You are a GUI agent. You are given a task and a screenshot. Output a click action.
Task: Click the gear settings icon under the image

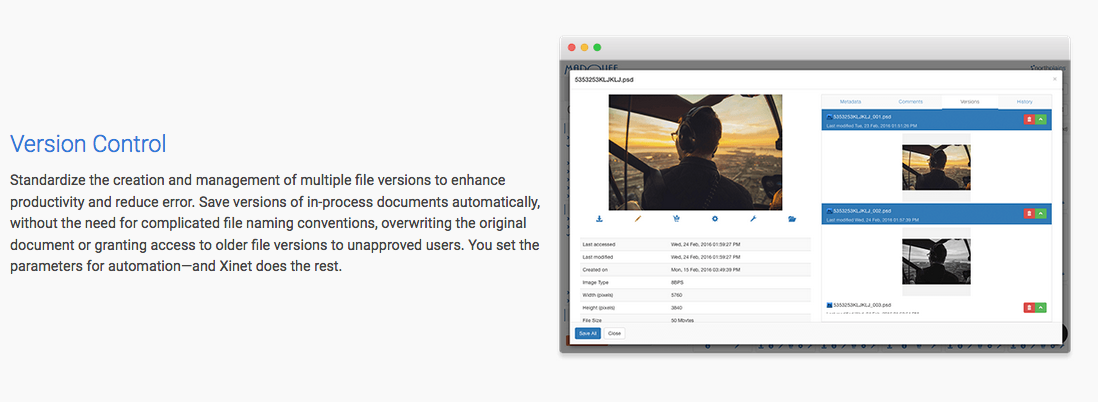tap(715, 218)
